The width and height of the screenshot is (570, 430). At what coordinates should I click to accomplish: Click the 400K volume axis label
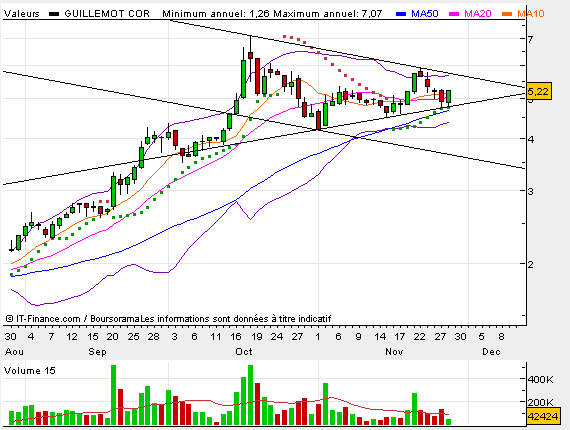click(541, 379)
